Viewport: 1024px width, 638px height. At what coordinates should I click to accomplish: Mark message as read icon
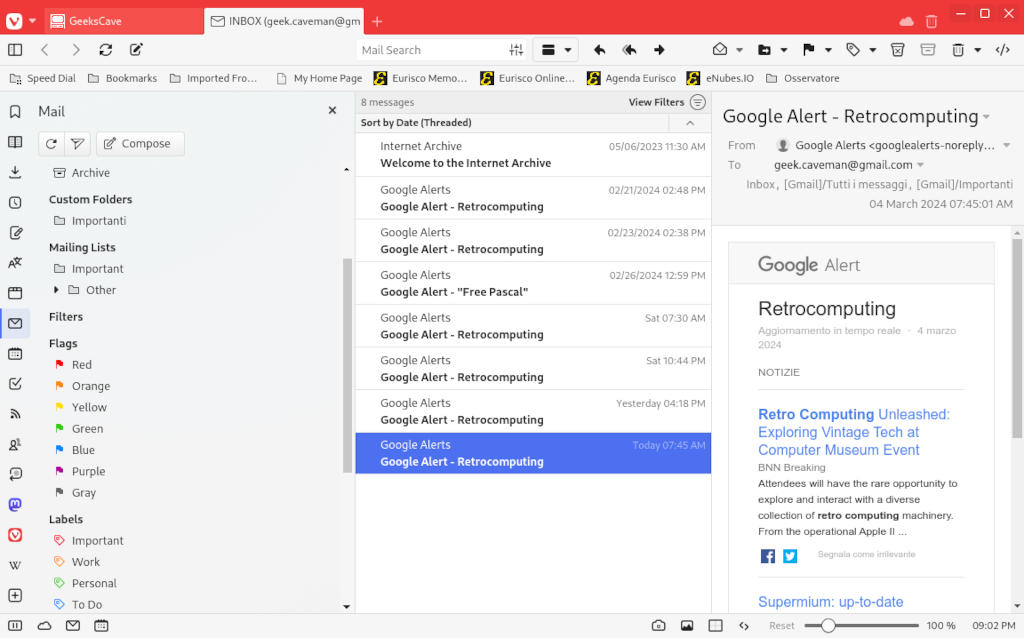pos(720,50)
